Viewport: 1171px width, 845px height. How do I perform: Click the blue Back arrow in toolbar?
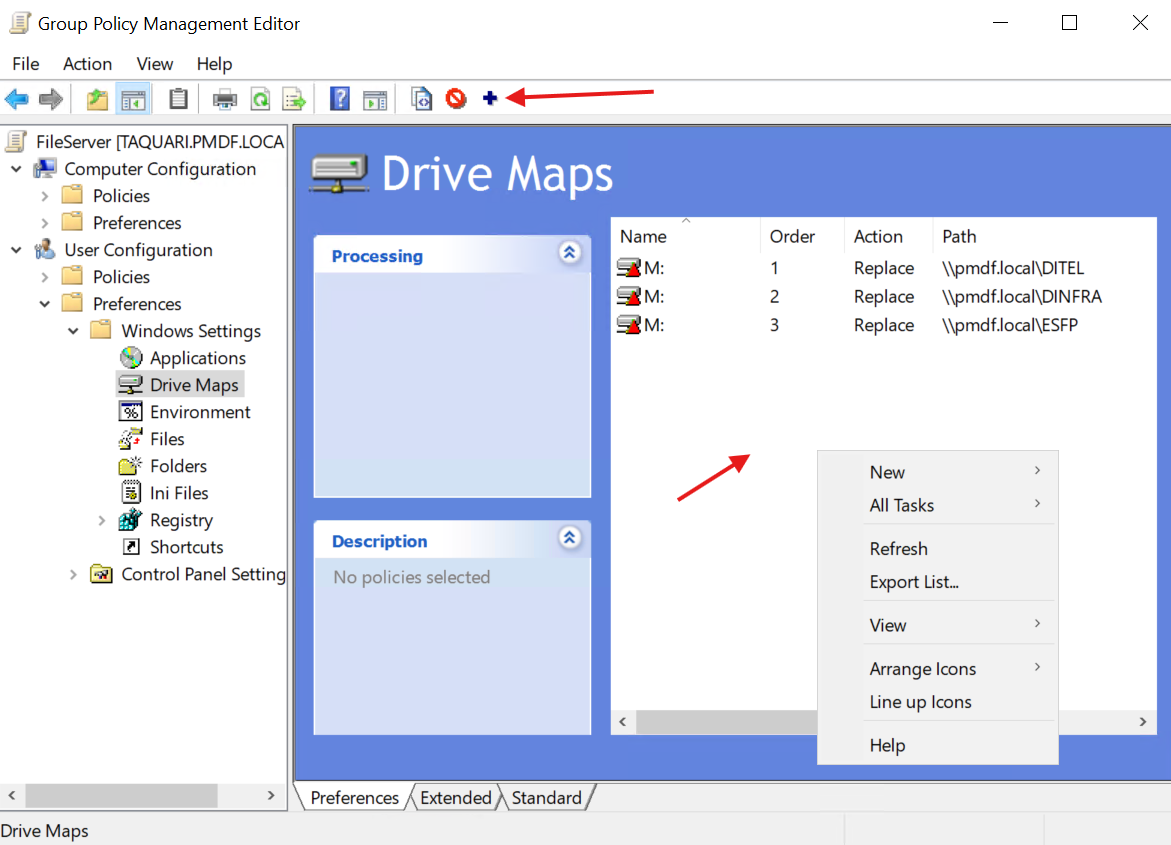click(x=17, y=99)
